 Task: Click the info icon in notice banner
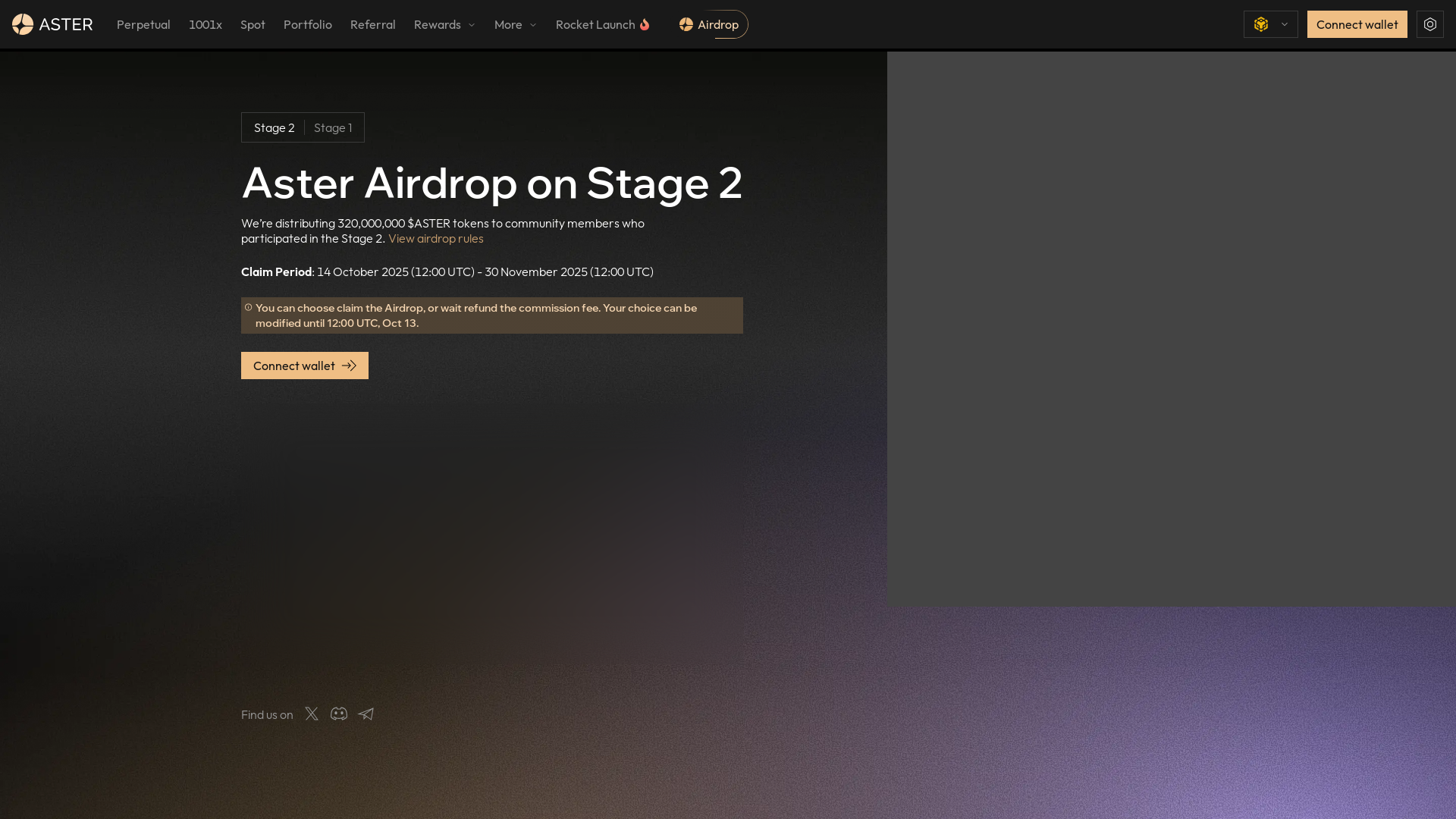pos(248,307)
